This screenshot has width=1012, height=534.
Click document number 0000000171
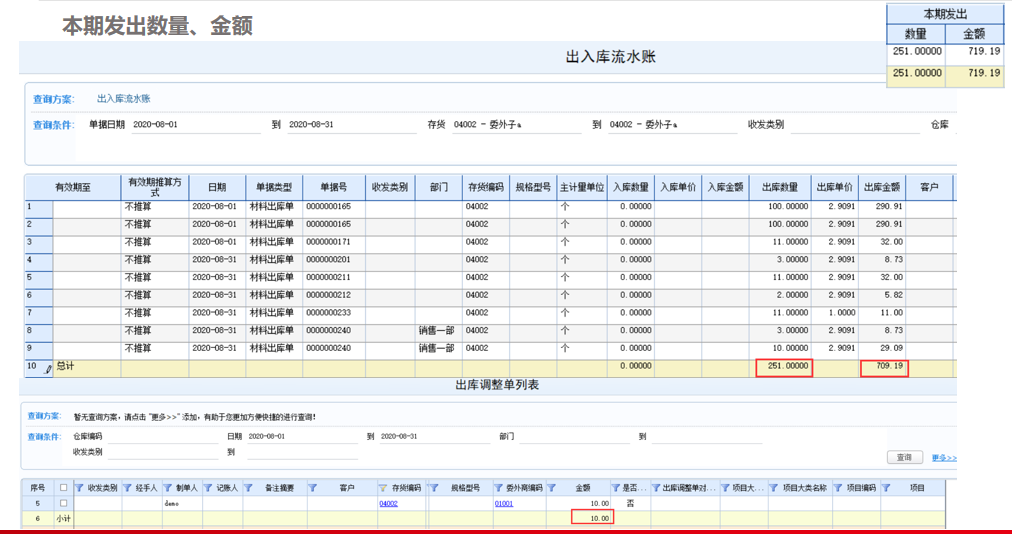pyautogui.click(x=329, y=241)
